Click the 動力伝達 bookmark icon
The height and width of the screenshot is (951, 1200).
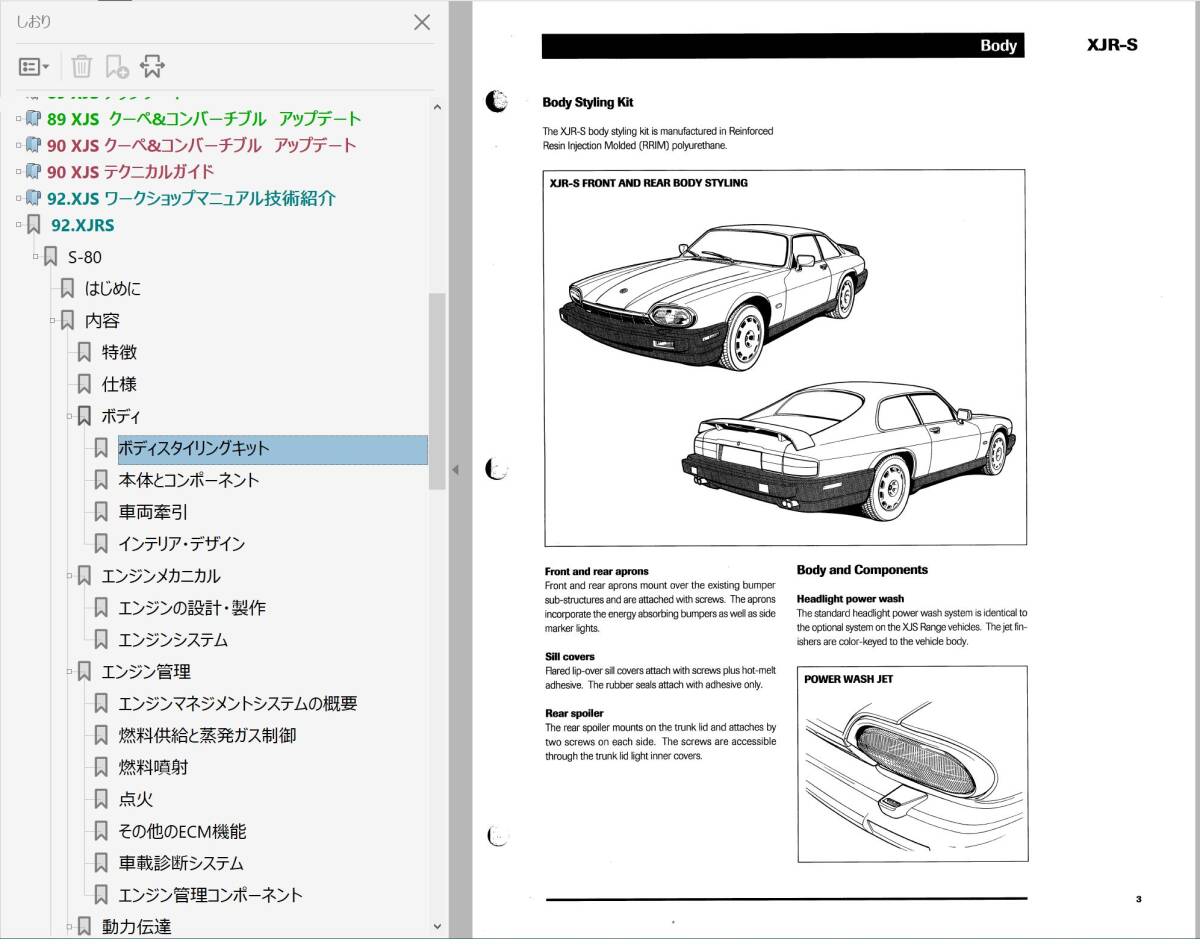tap(84, 927)
